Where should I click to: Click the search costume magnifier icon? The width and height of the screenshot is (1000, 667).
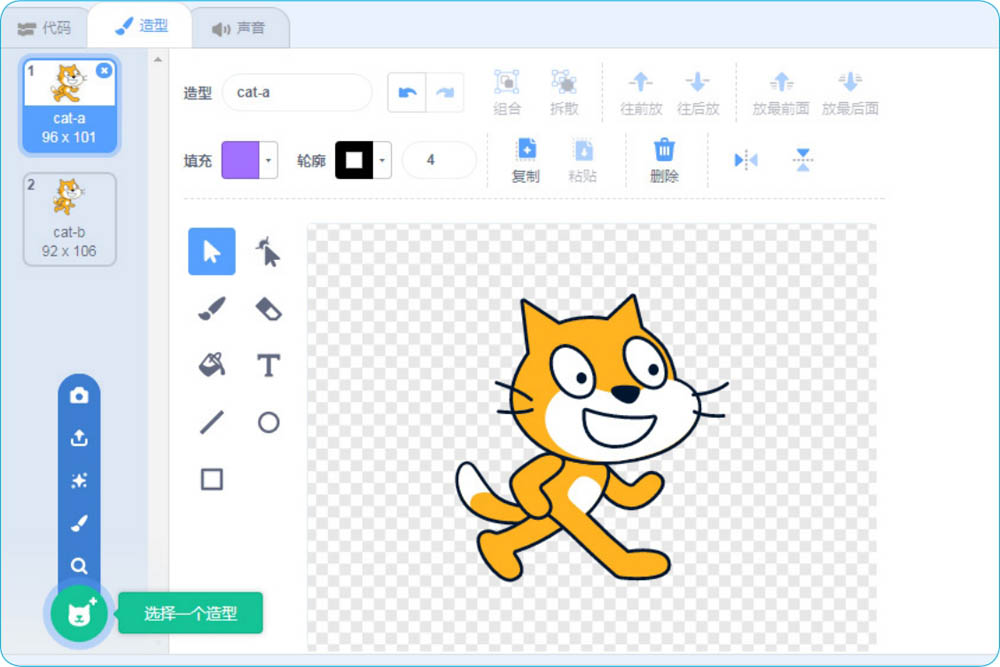pos(79,566)
